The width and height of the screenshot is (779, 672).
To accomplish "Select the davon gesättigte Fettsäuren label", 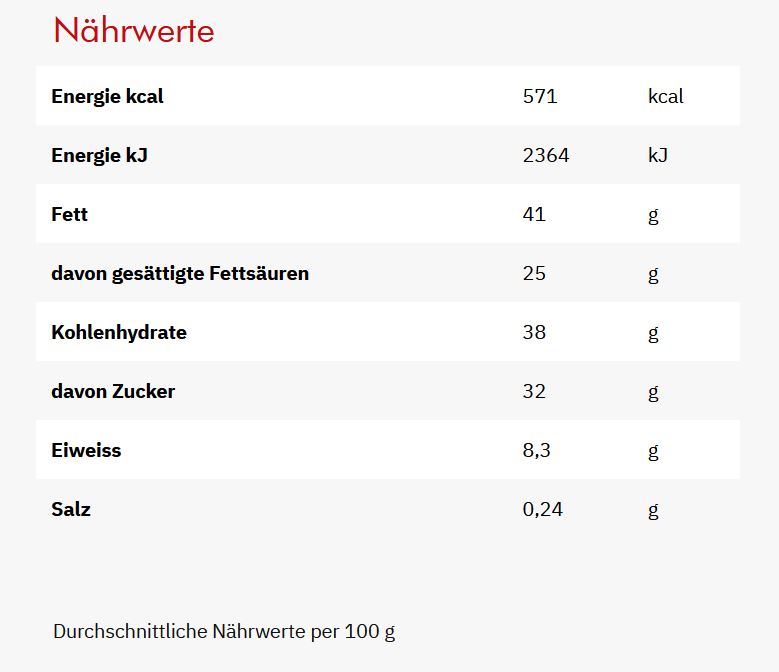I will click(180, 273).
